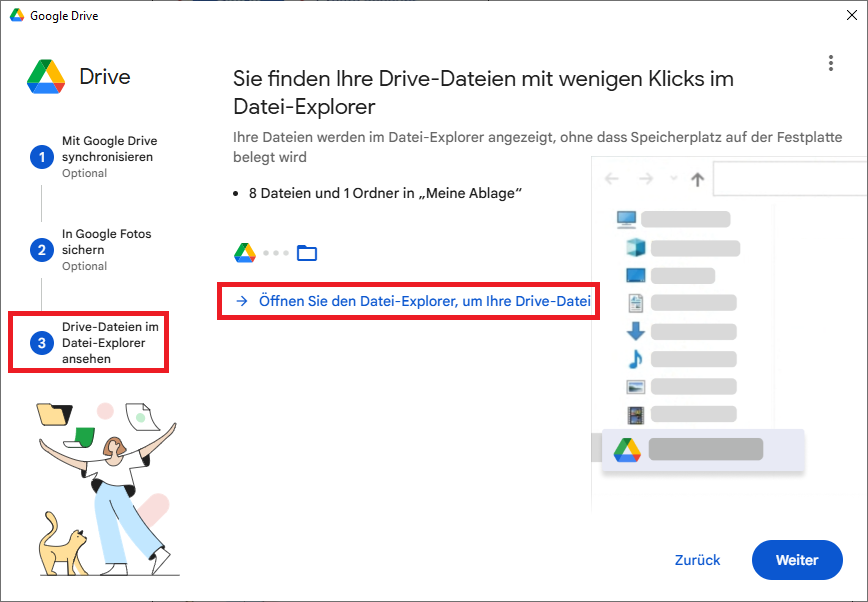Expand the small history dropdown arrow
Viewport: 868px width, 602px height.
click(673, 179)
